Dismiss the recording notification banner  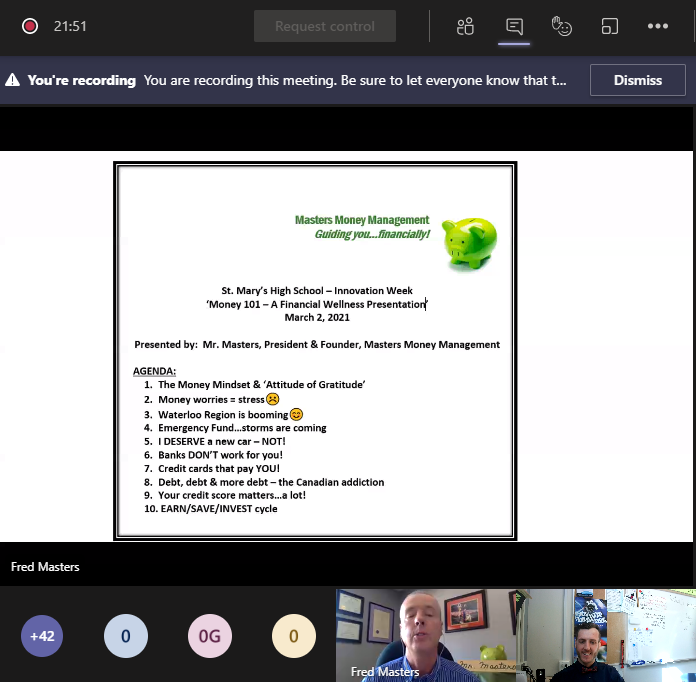[x=637, y=80]
